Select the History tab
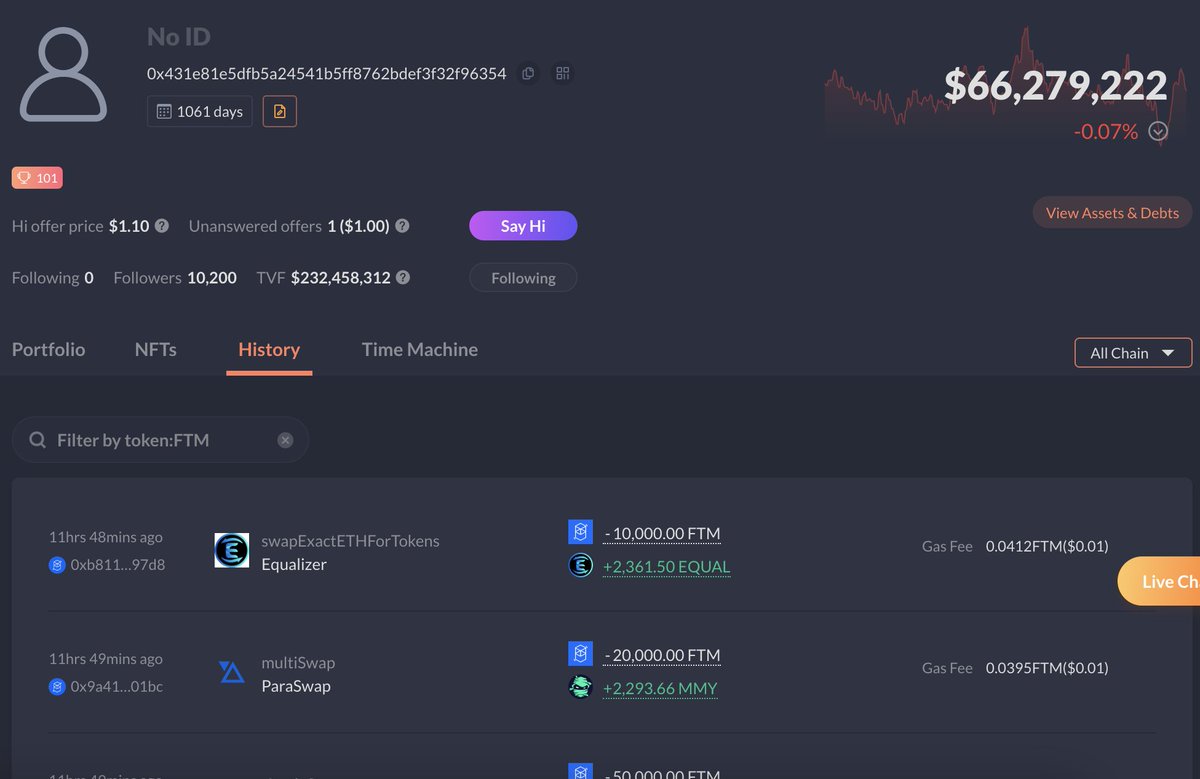This screenshot has height=779, width=1200. [269, 349]
